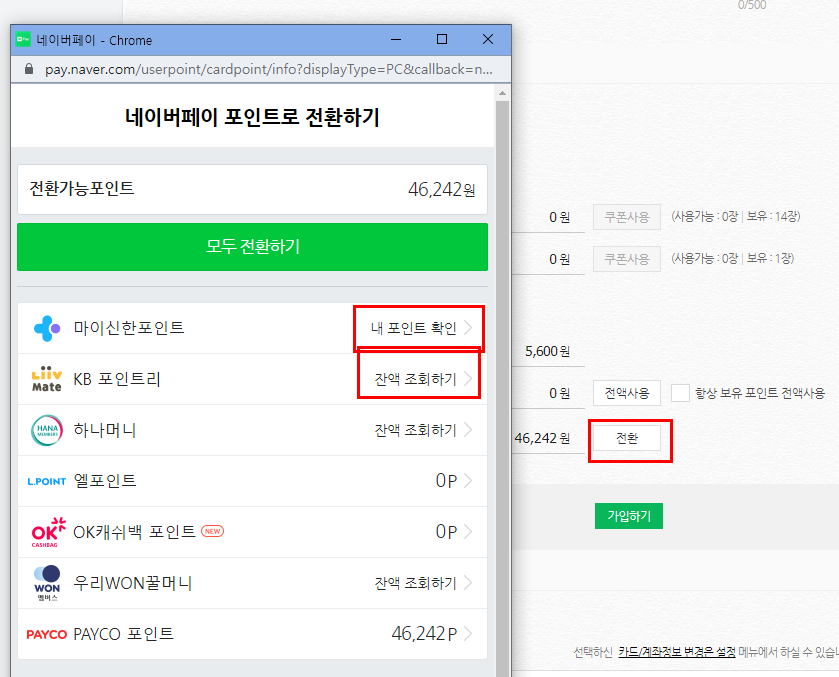Image resolution: width=839 pixels, height=677 pixels.
Task: Click 잔액 조회하기 for KB 포인트리
Action: coord(415,379)
